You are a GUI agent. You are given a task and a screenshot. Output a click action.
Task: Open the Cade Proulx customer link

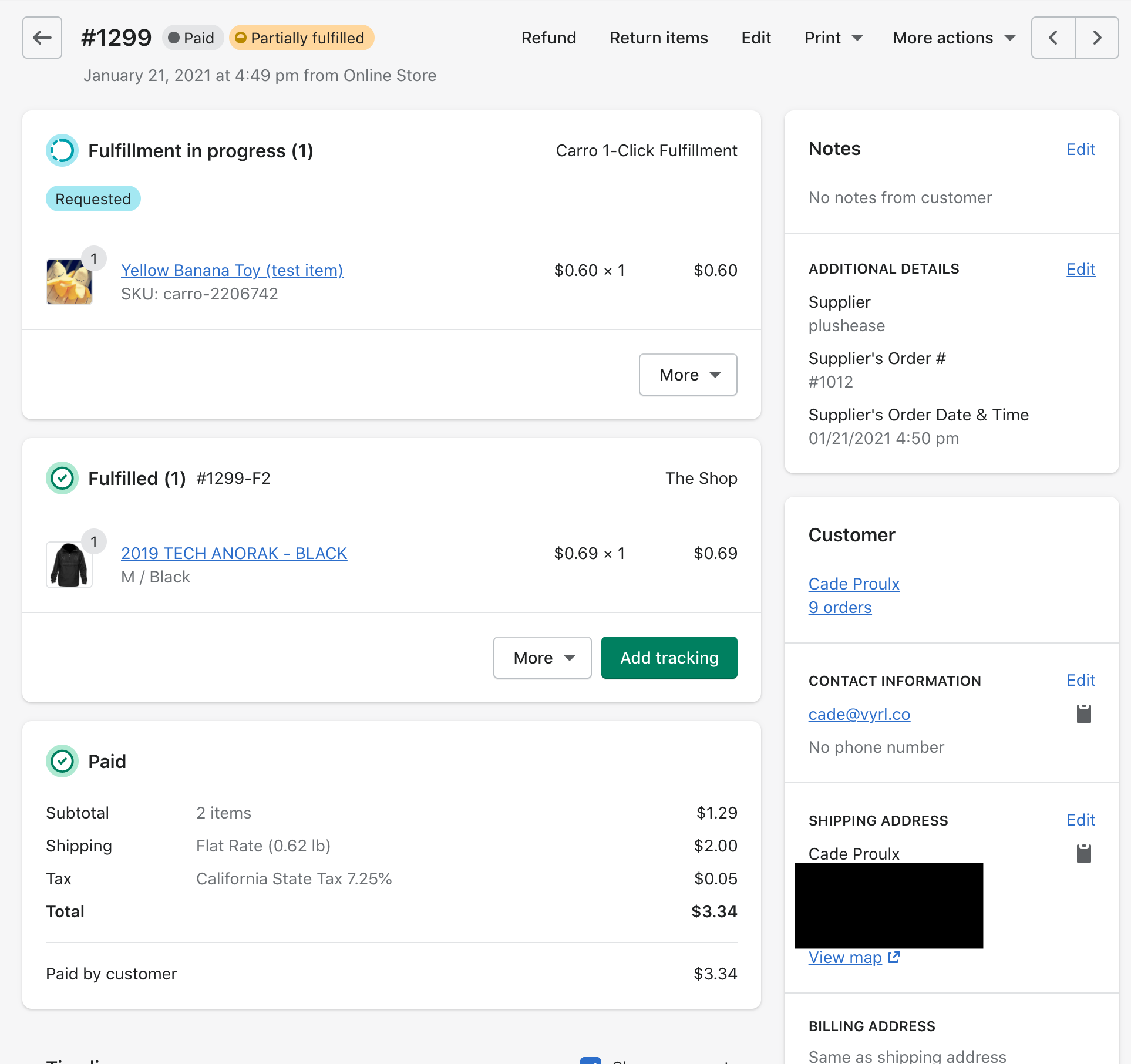tap(854, 584)
